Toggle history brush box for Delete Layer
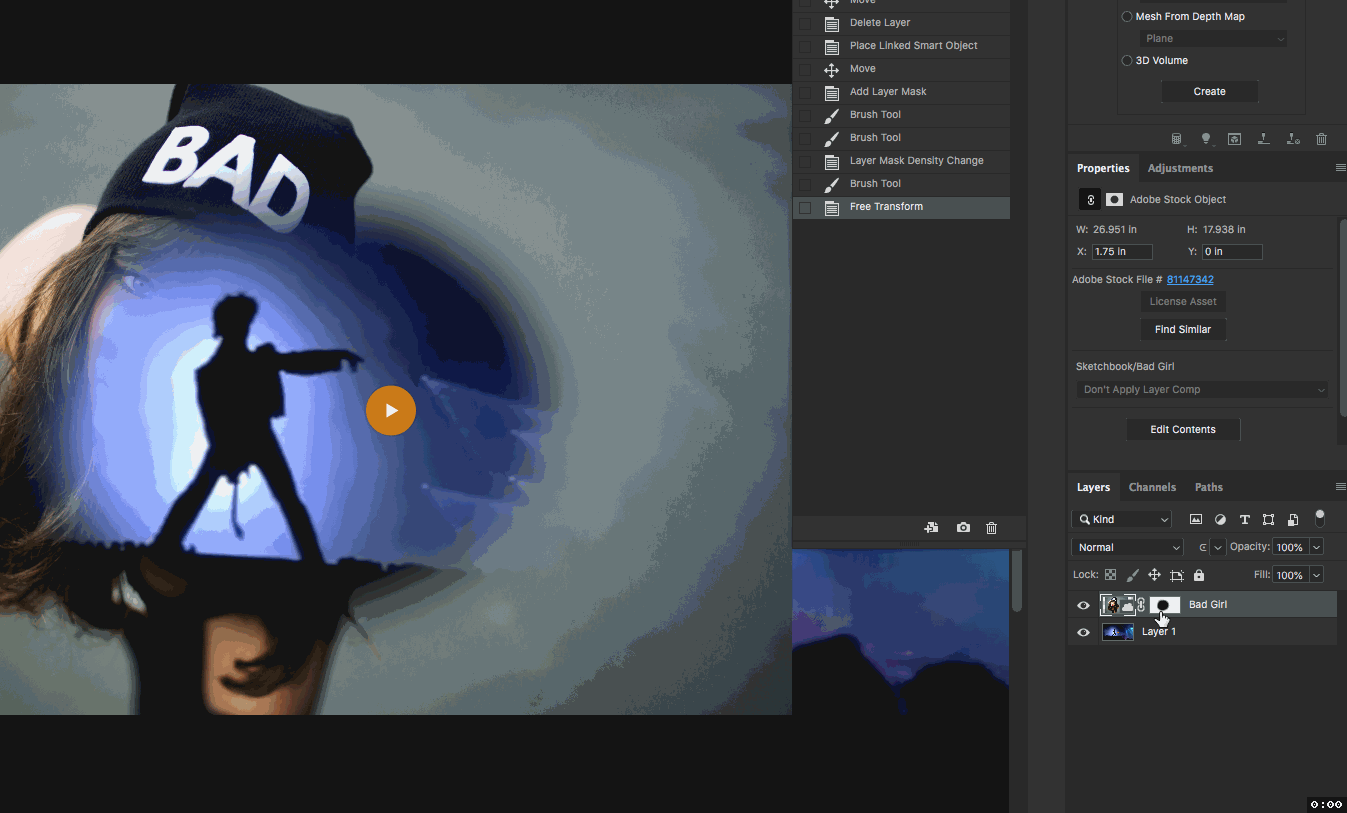This screenshot has height=813, width=1347. [x=805, y=23]
